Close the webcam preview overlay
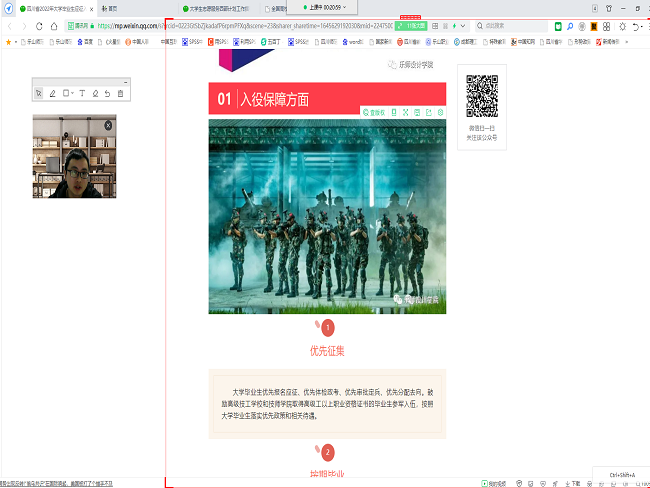This screenshot has height=488, width=650. pos(108,125)
